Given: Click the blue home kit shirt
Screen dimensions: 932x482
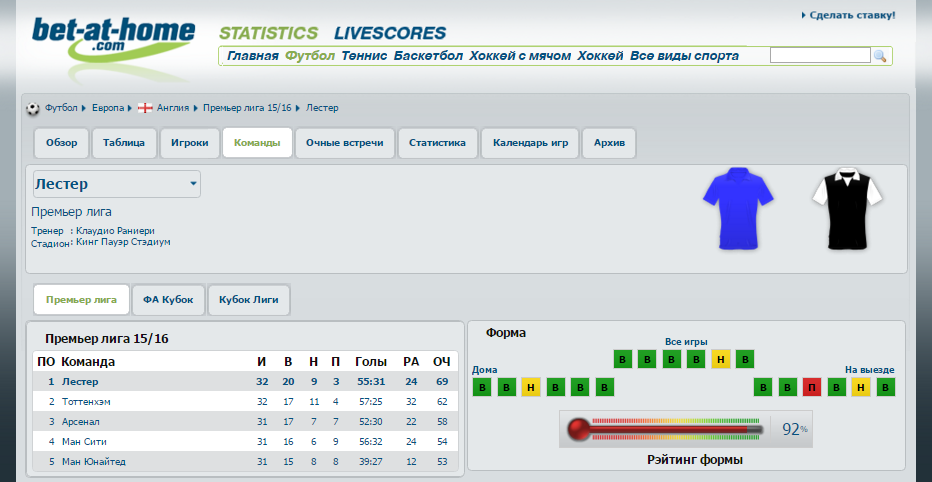Looking at the screenshot, I should pyautogui.click(x=738, y=209).
